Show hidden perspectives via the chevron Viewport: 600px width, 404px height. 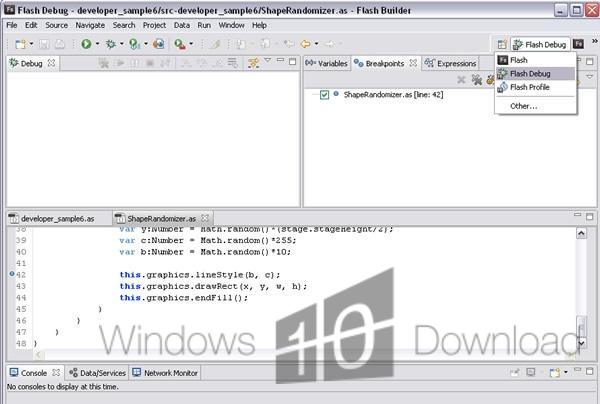tap(595, 41)
